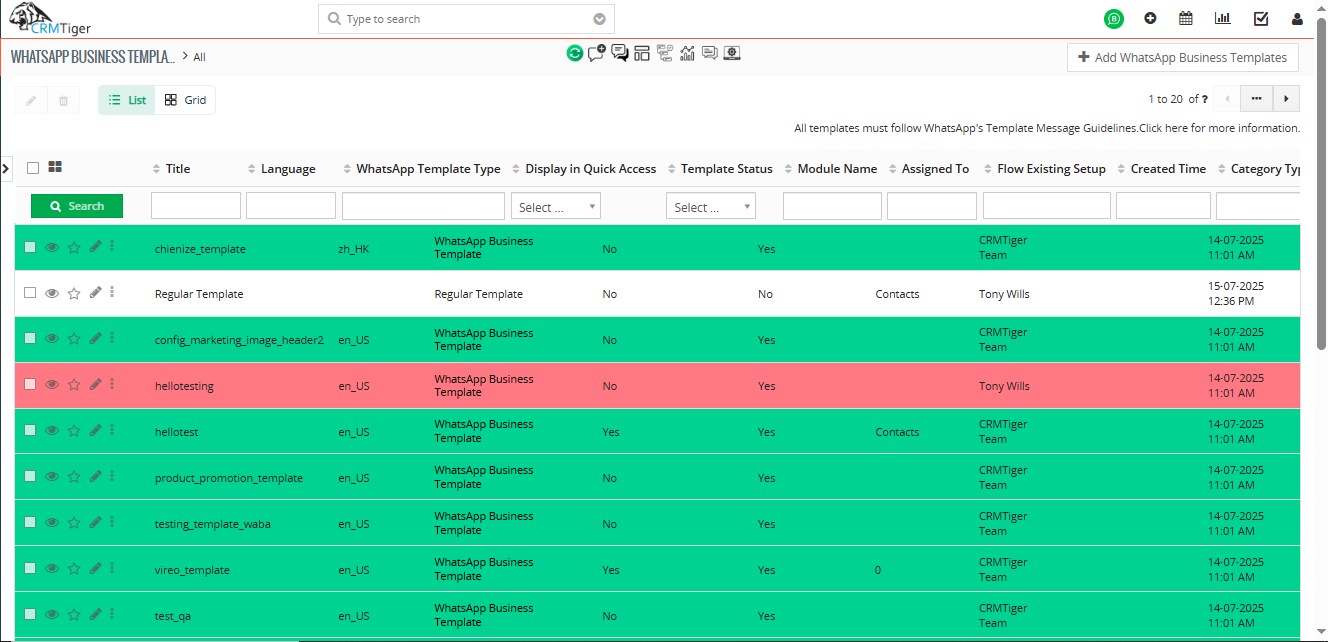Open the page jump ellipsis button

pyautogui.click(x=1256, y=98)
